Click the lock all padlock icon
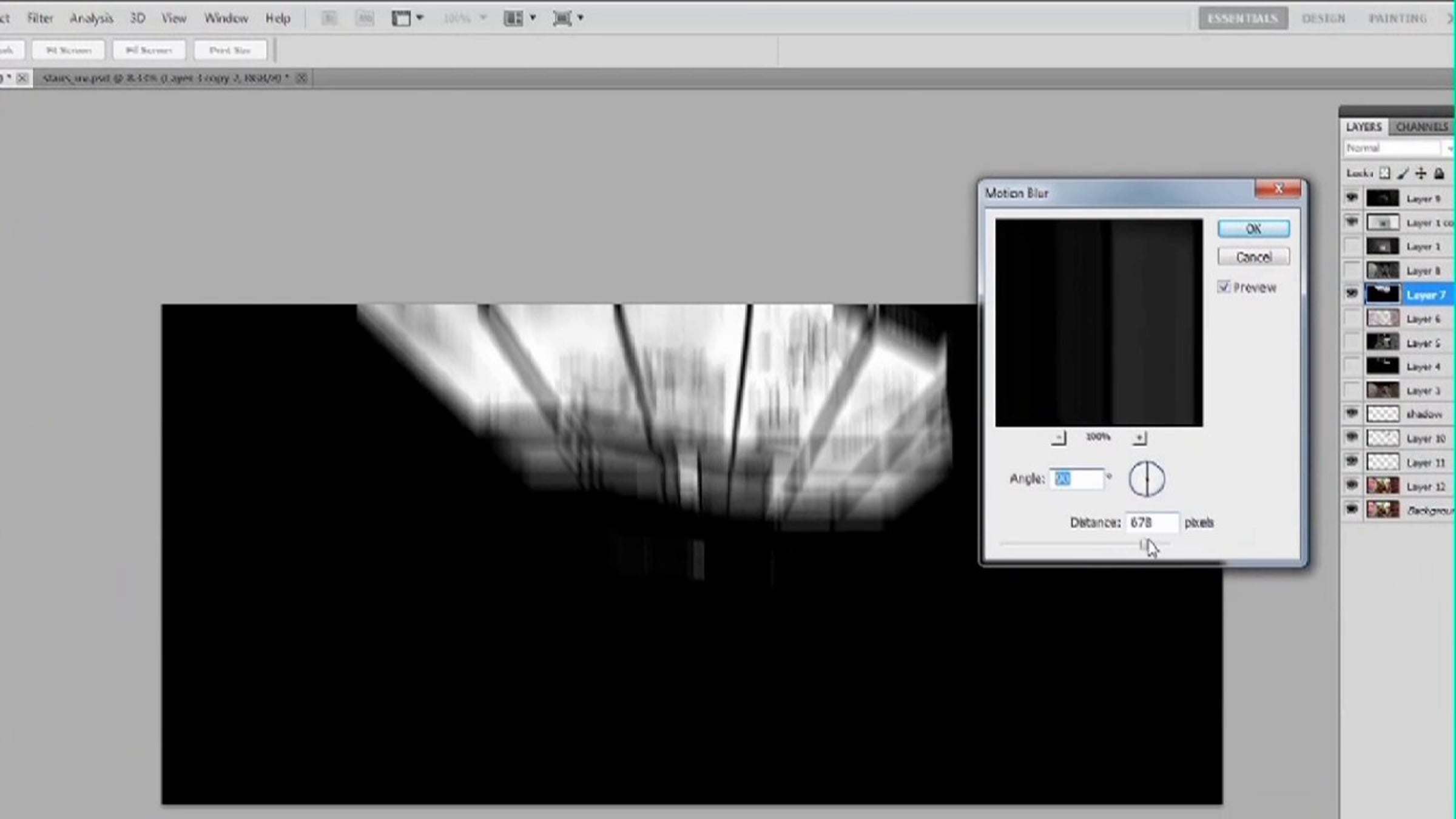This screenshot has height=819, width=1456. 1439,174
